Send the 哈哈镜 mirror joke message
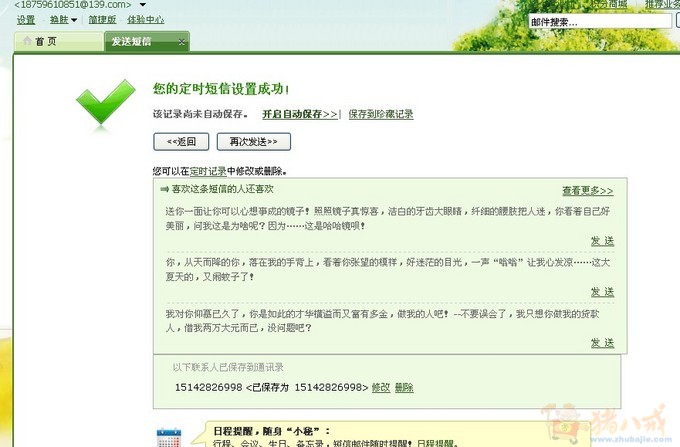Viewport: 680px width, 447px height. click(x=602, y=241)
